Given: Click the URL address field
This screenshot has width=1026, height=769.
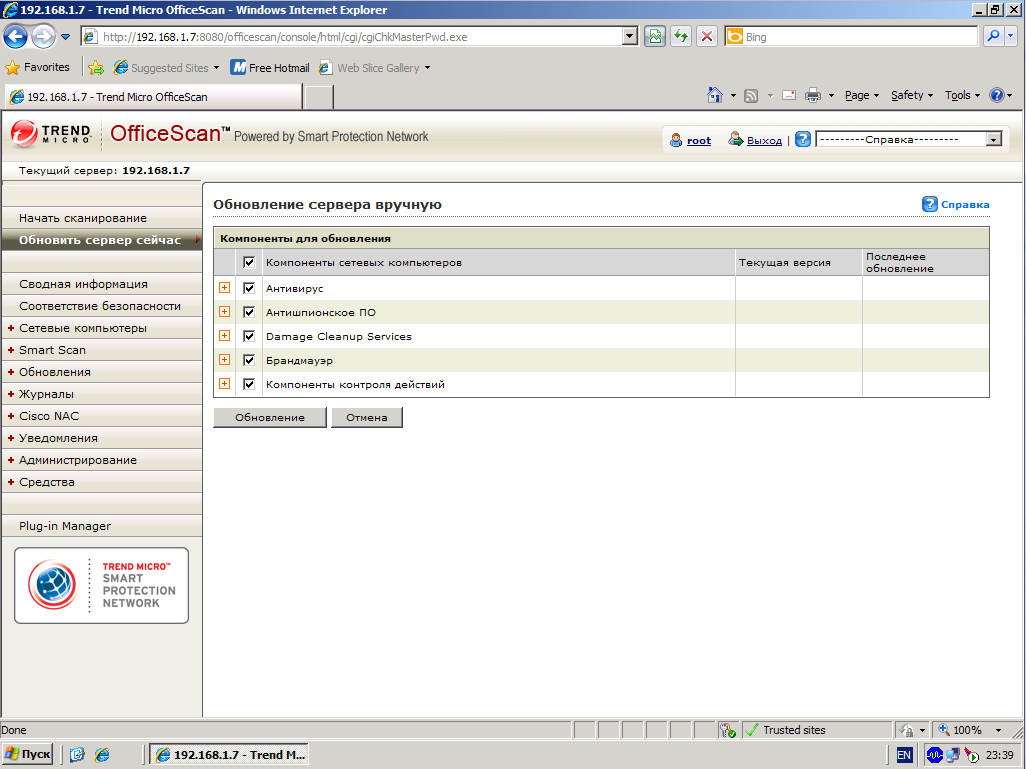Looking at the screenshot, I should coord(361,37).
